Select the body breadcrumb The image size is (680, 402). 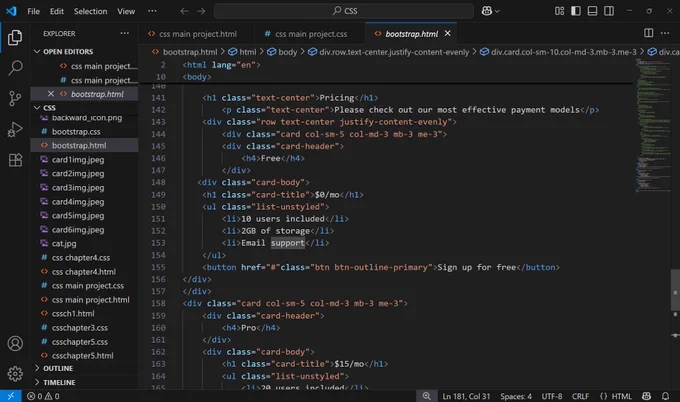pyautogui.click(x=282, y=52)
